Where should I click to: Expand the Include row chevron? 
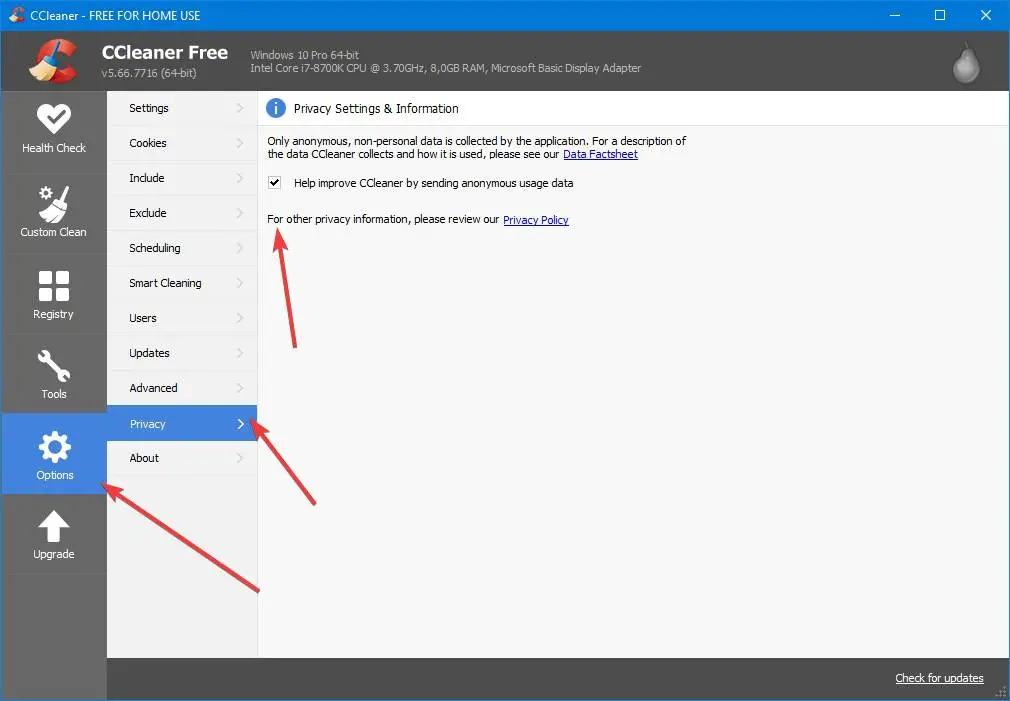tap(240, 178)
